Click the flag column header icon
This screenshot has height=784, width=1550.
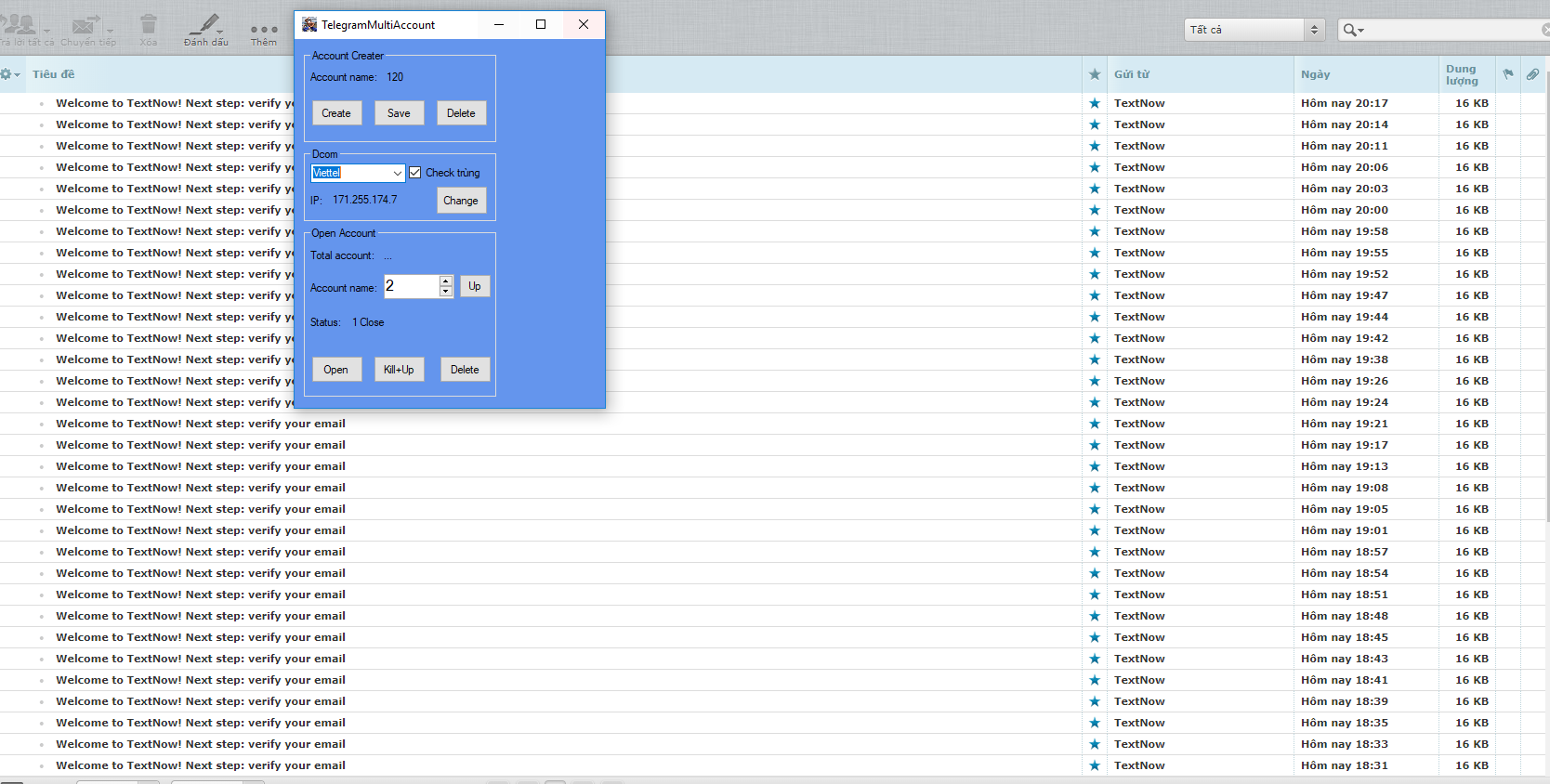(x=1508, y=74)
